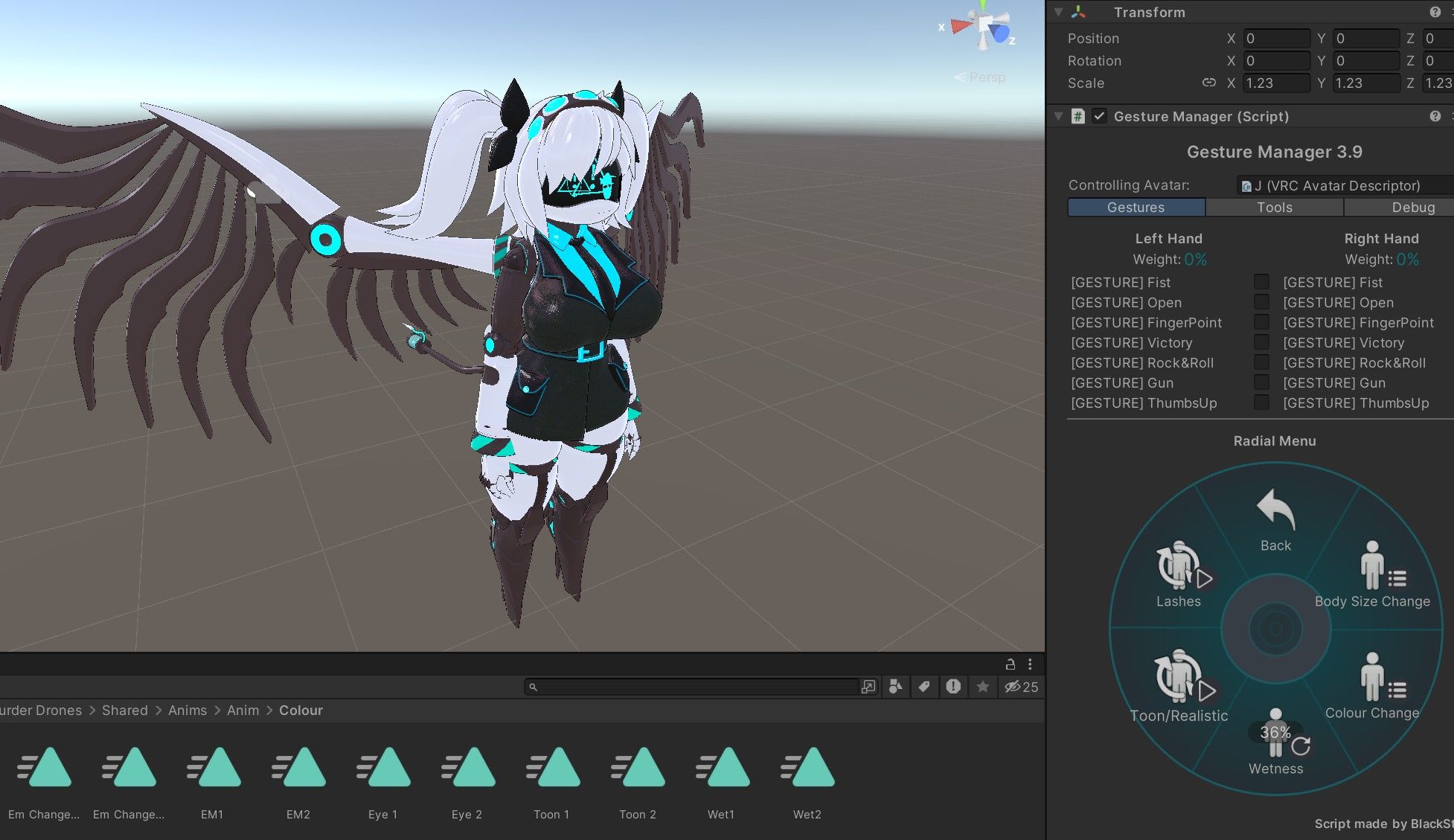This screenshot has height=840, width=1454.
Task: Click the Transform component icon
Action: click(x=1078, y=12)
